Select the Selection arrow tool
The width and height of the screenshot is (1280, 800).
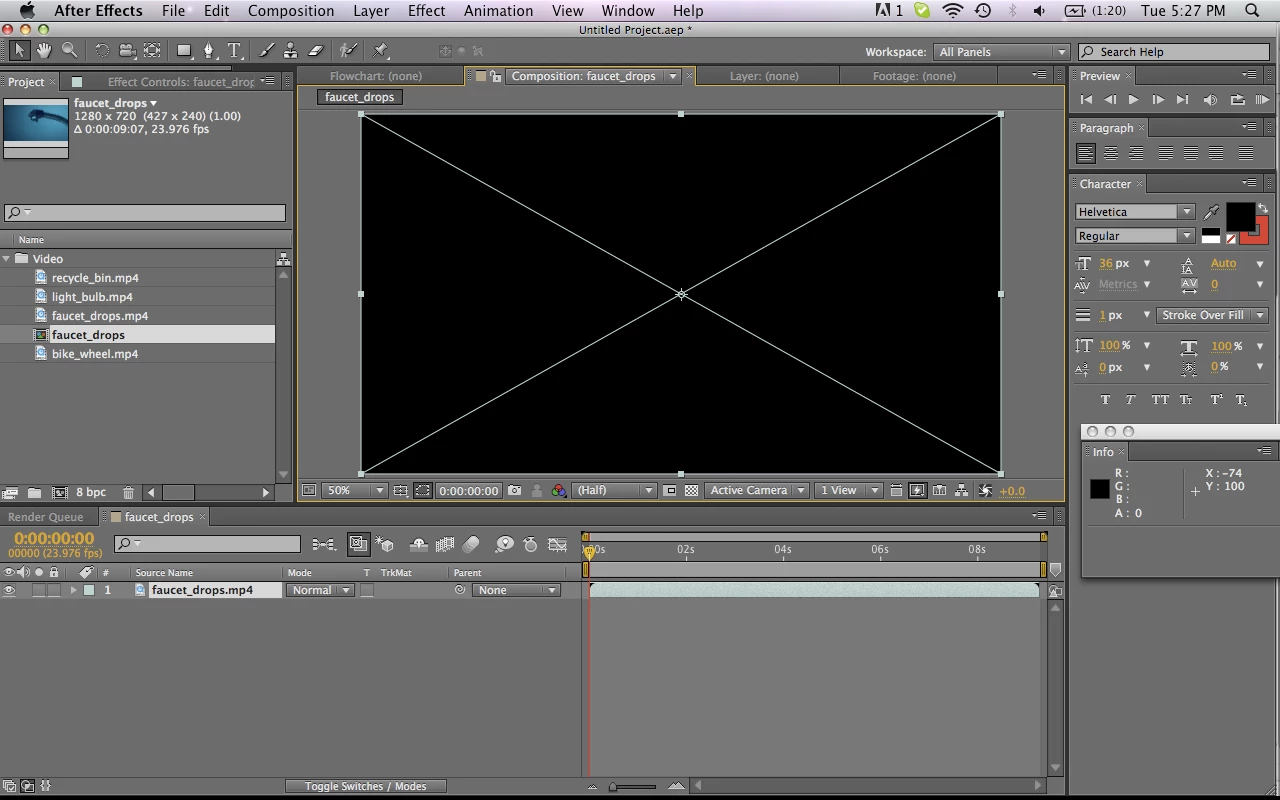click(20, 50)
